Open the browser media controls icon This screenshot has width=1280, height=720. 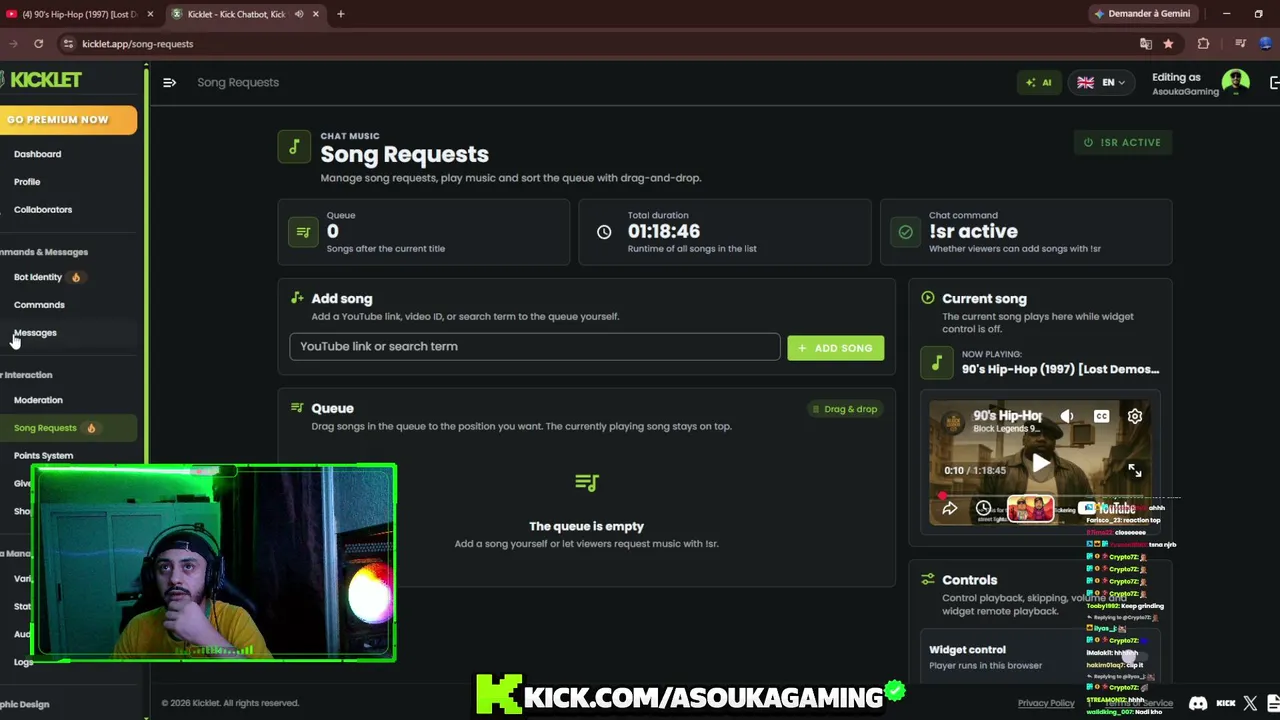pos(1240,44)
